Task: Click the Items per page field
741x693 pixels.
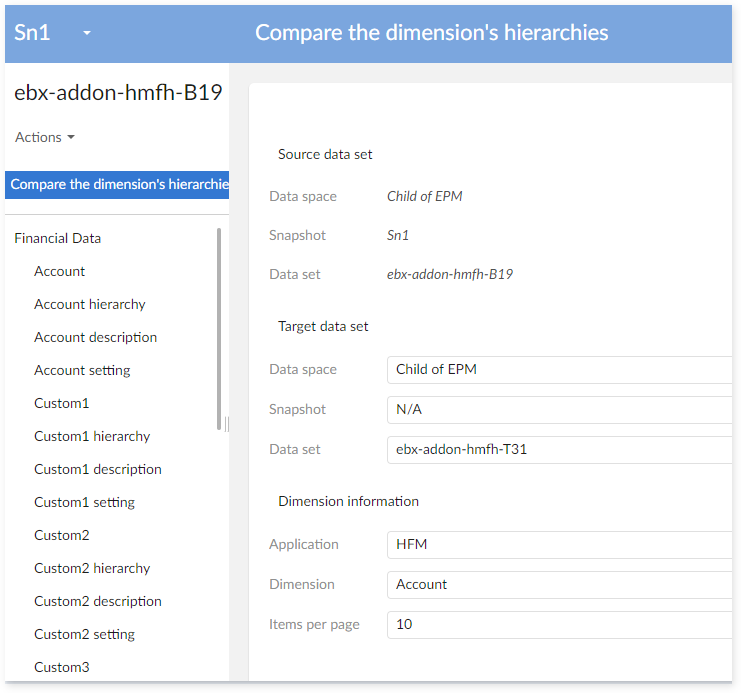Action: (558, 624)
